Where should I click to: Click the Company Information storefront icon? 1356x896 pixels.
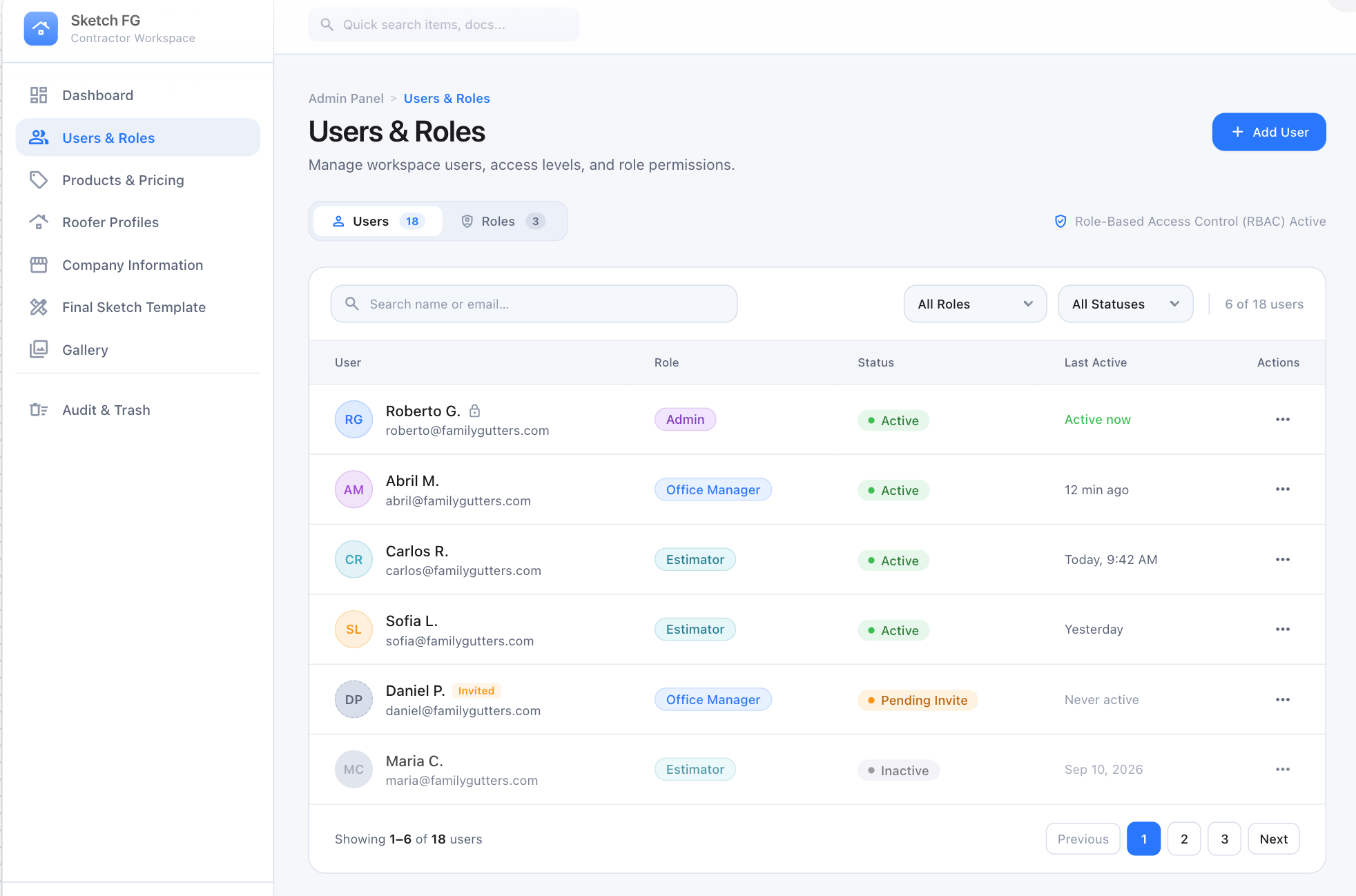pos(39,264)
